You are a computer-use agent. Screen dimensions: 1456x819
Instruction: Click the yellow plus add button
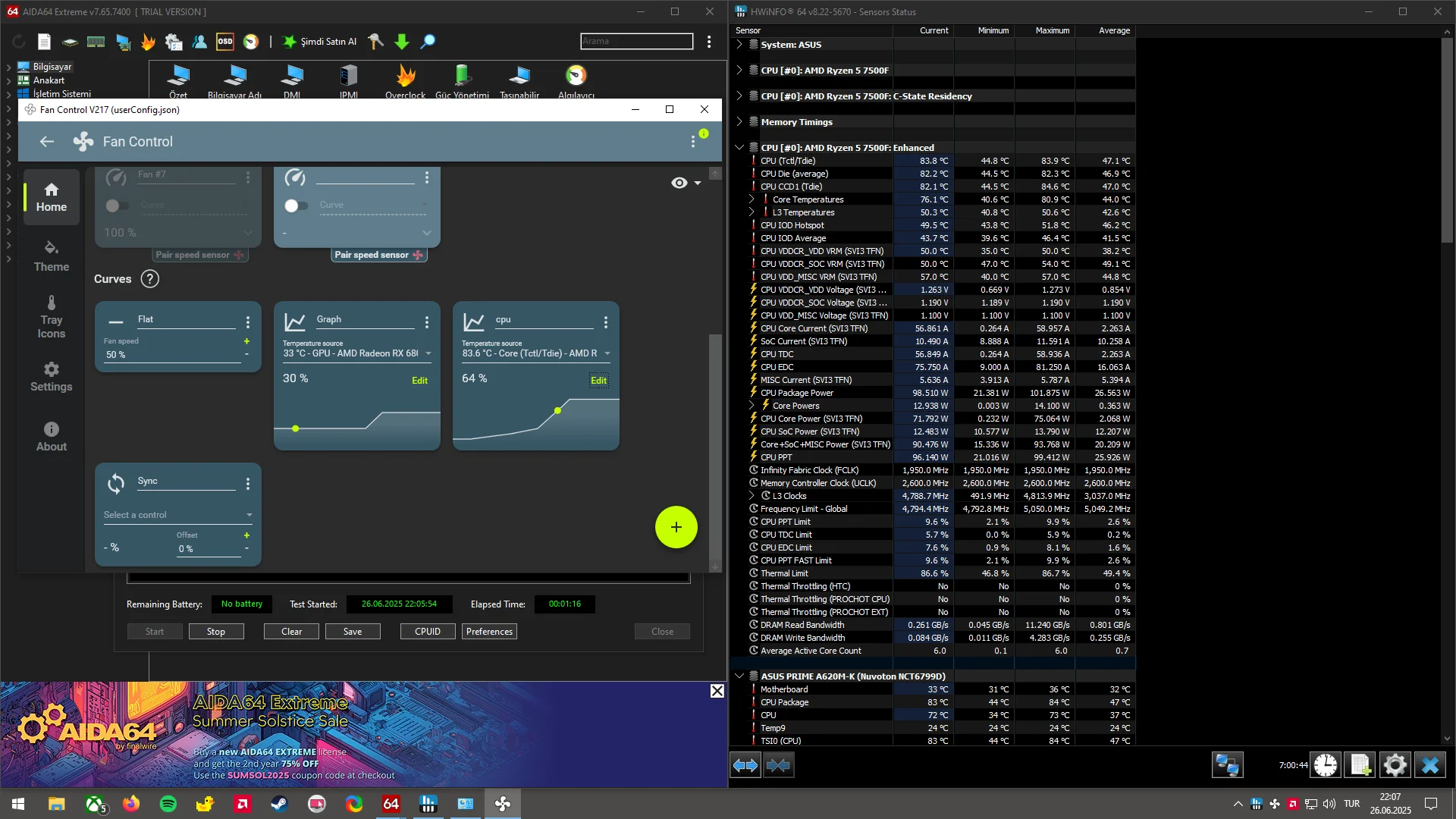point(676,527)
